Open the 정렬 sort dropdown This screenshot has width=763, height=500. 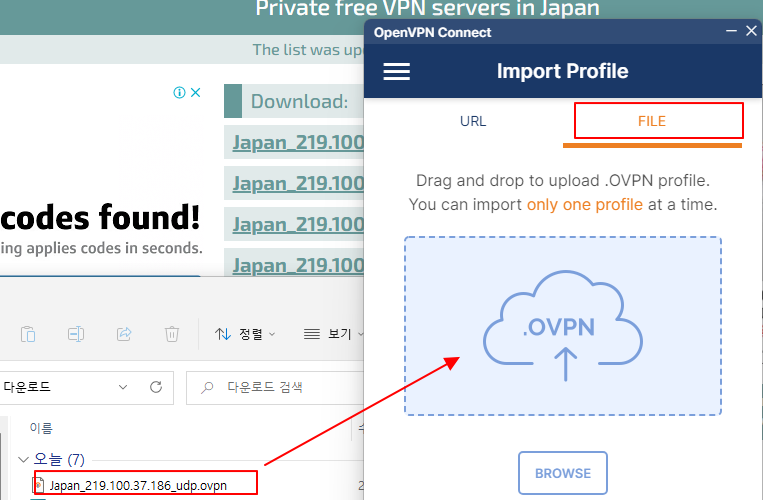coord(245,334)
